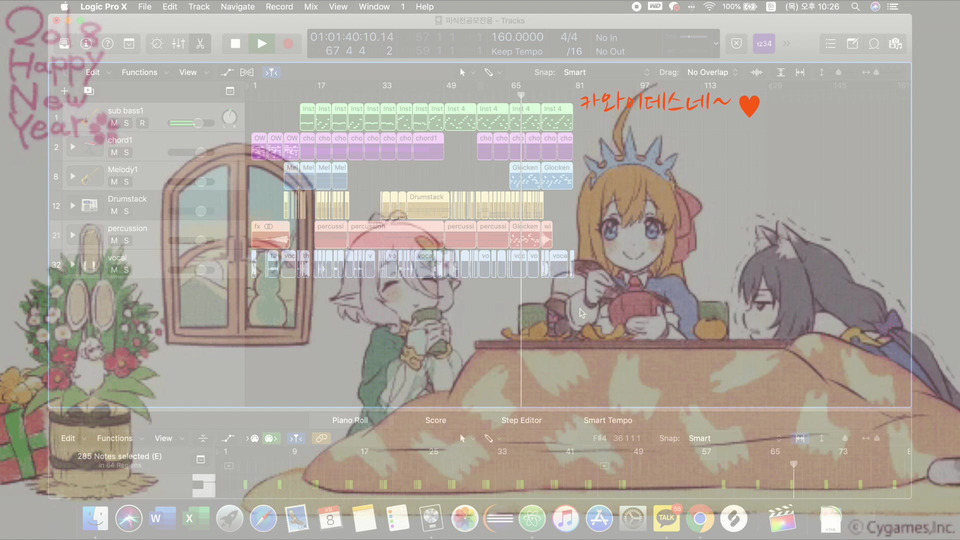
Task: Add new track with plus icon
Action: pos(64,91)
